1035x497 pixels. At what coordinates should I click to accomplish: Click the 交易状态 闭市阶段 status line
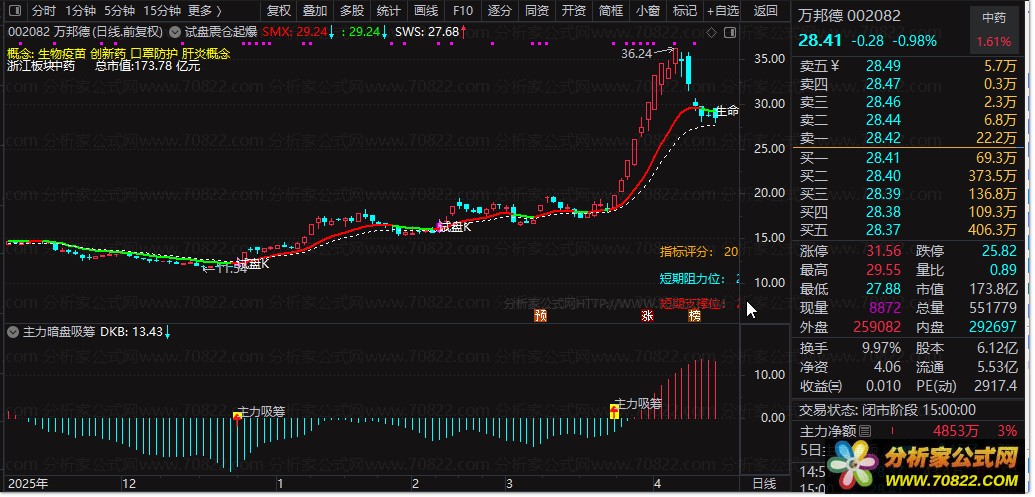pos(888,410)
